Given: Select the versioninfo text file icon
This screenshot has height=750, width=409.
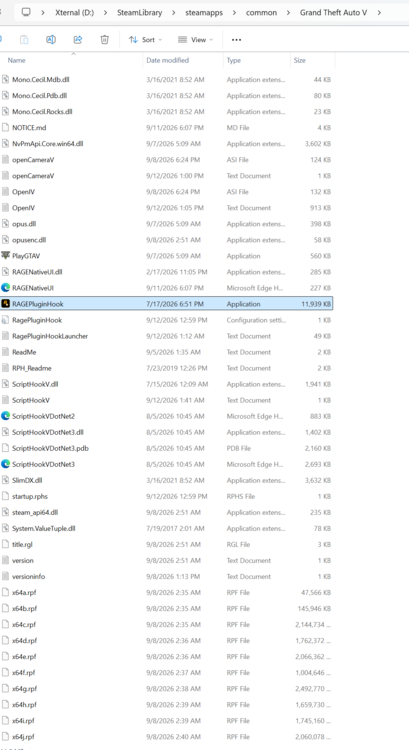Looking at the screenshot, I should [x=6, y=576].
